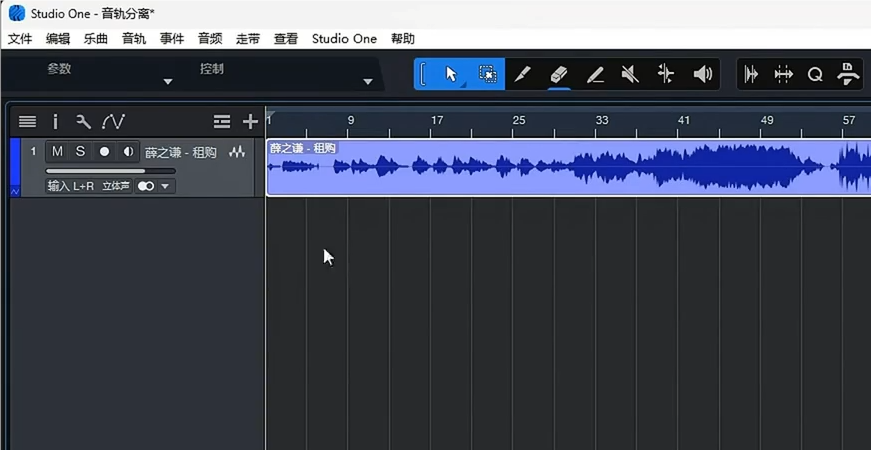Image resolution: width=871 pixels, height=450 pixels.
Task: Toggle Snap to grid in the toolbar
Action: tap(783, 74)
